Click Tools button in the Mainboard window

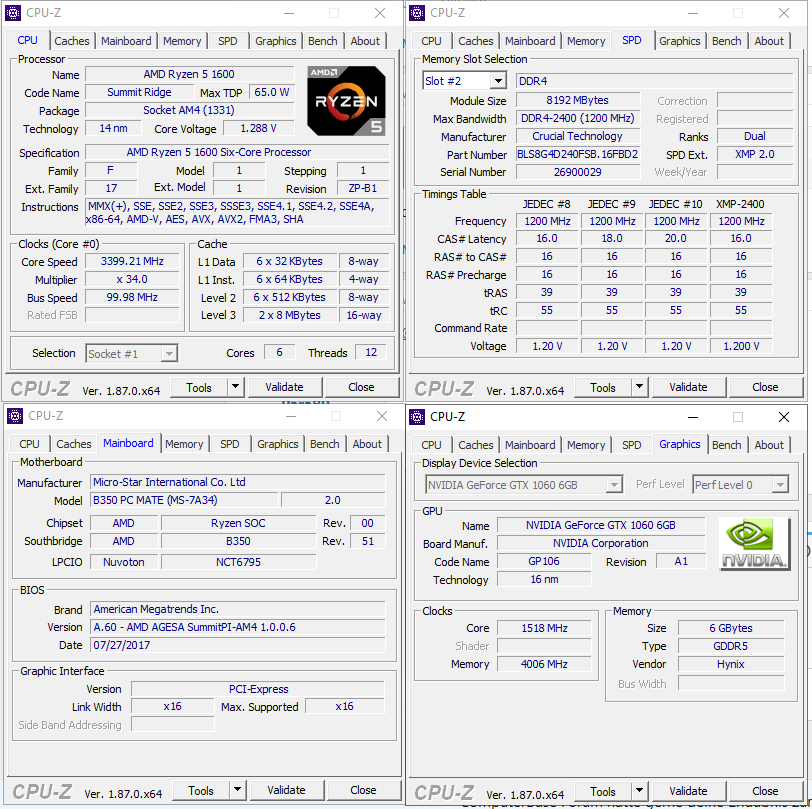(x=201, y=790)
